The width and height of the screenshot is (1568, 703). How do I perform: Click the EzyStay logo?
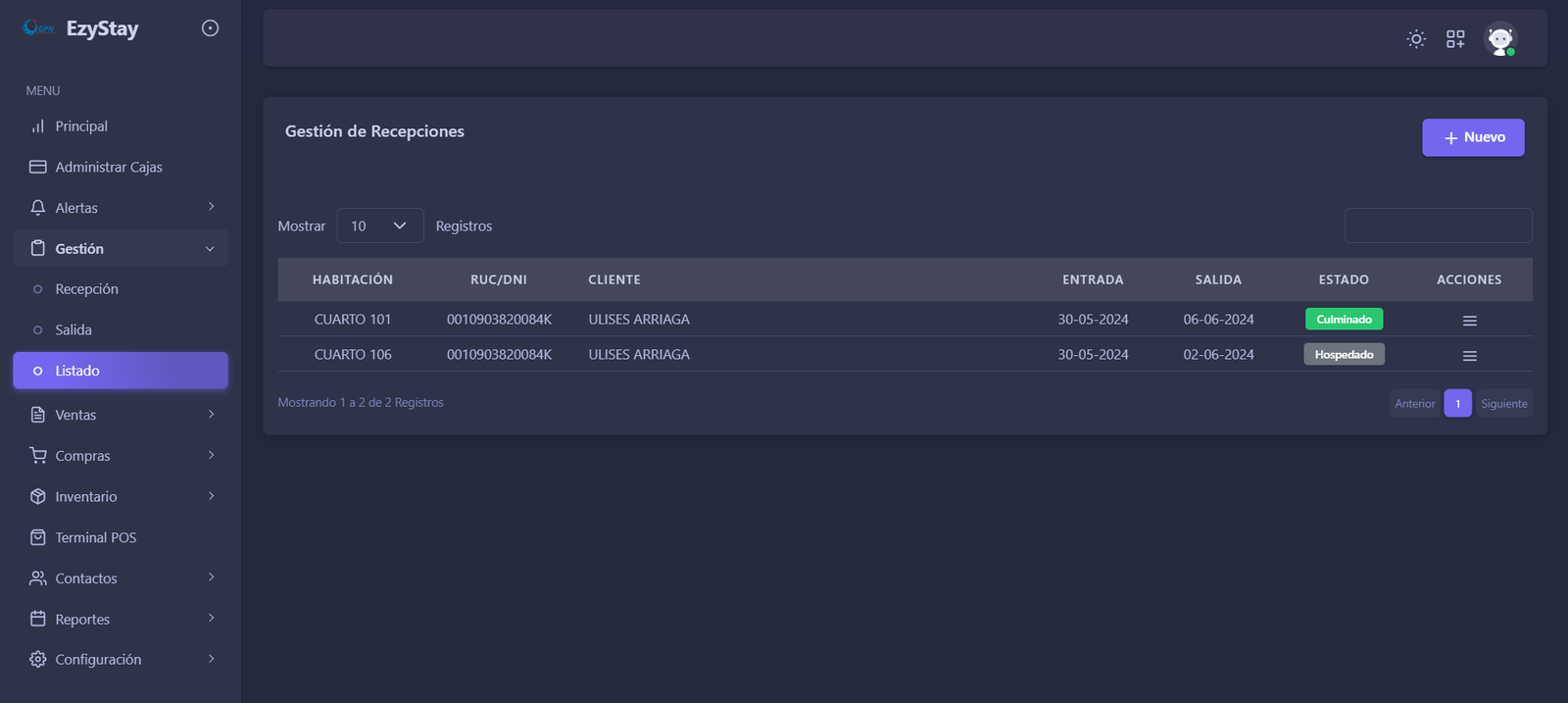click(x=82, y=28)
